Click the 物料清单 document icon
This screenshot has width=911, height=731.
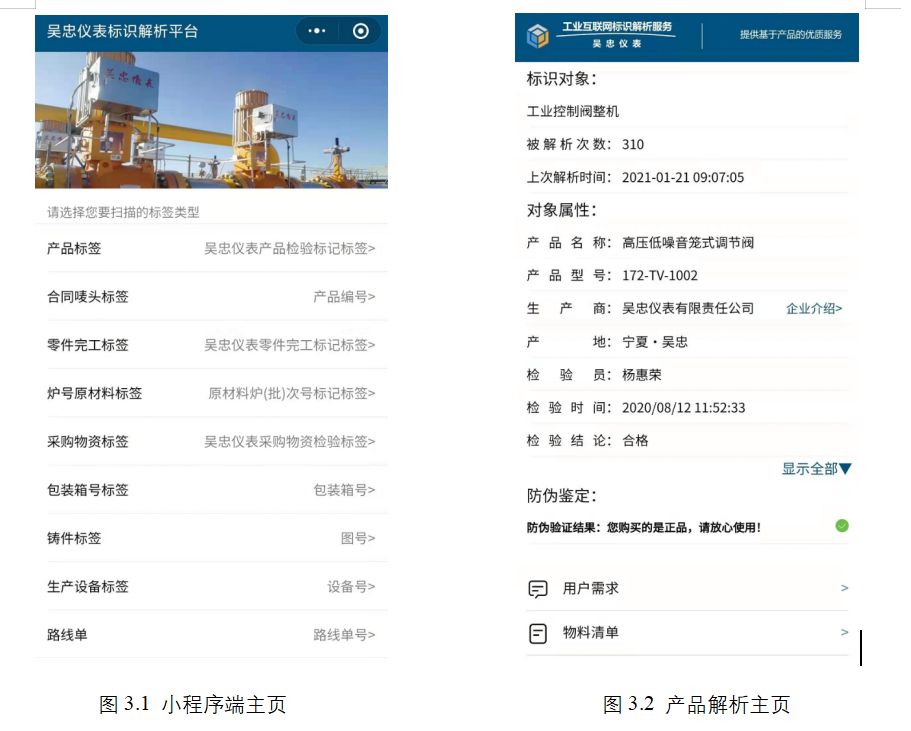[x=538, y=633]
